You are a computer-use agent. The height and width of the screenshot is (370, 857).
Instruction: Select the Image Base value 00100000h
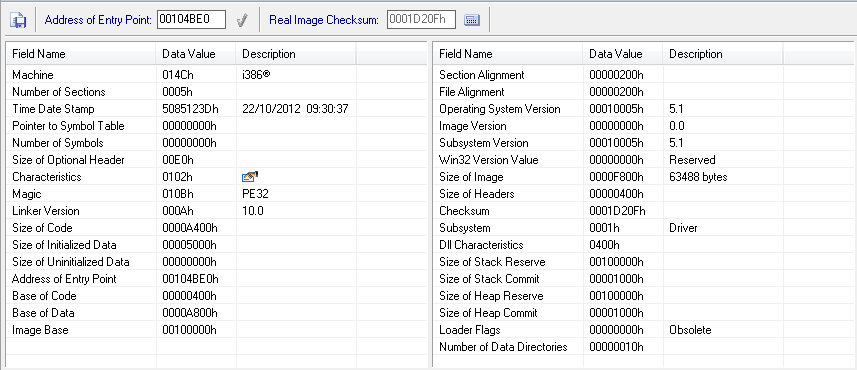point(190,330)
